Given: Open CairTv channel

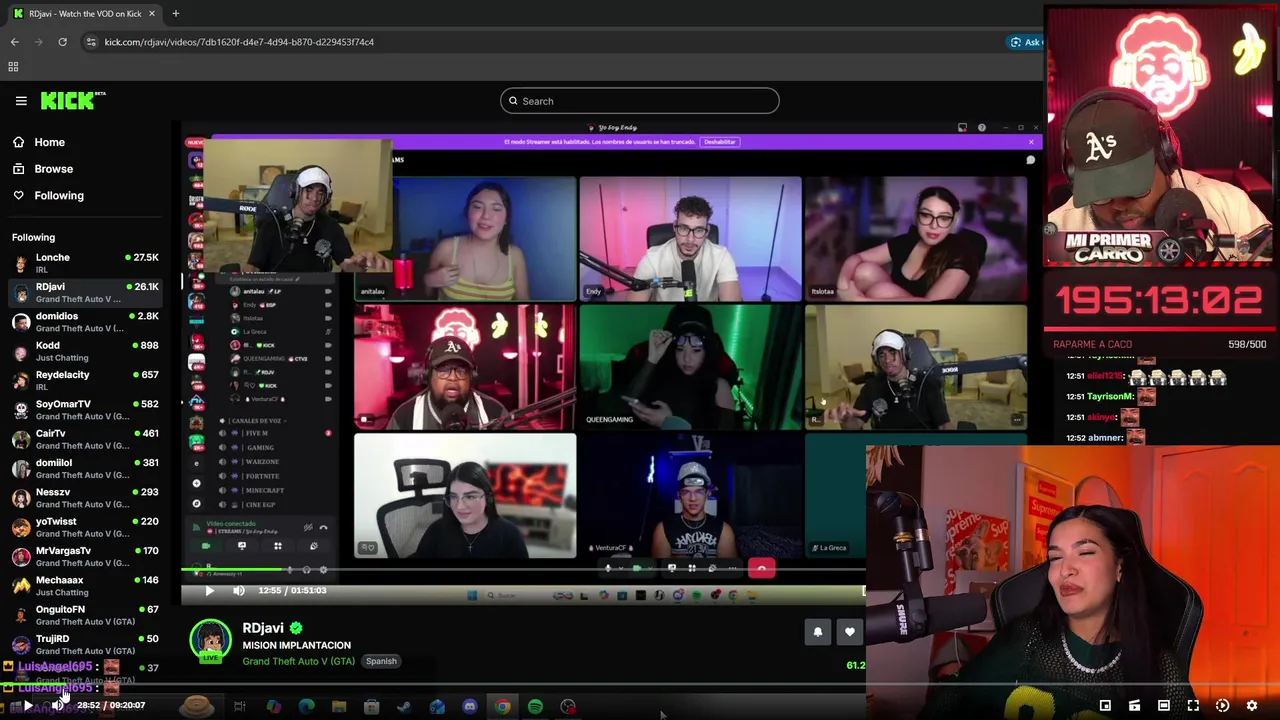Looking at the screenshot, I should point(85,439).
